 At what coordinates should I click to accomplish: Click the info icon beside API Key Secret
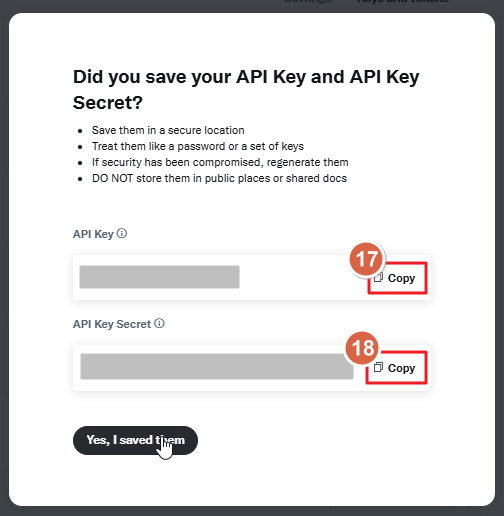159,323
